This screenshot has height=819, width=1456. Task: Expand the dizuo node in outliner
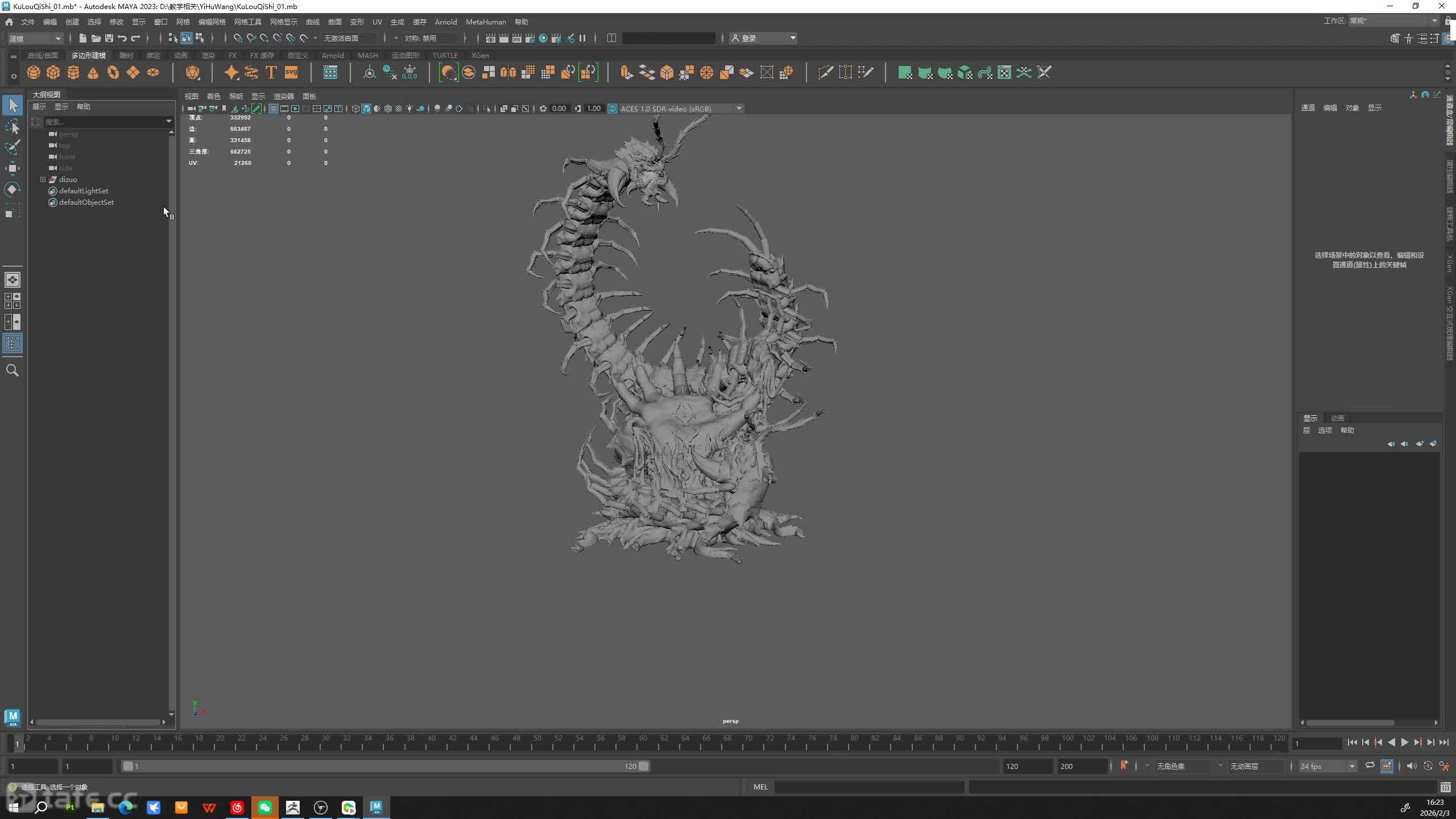tap(43, 179)
